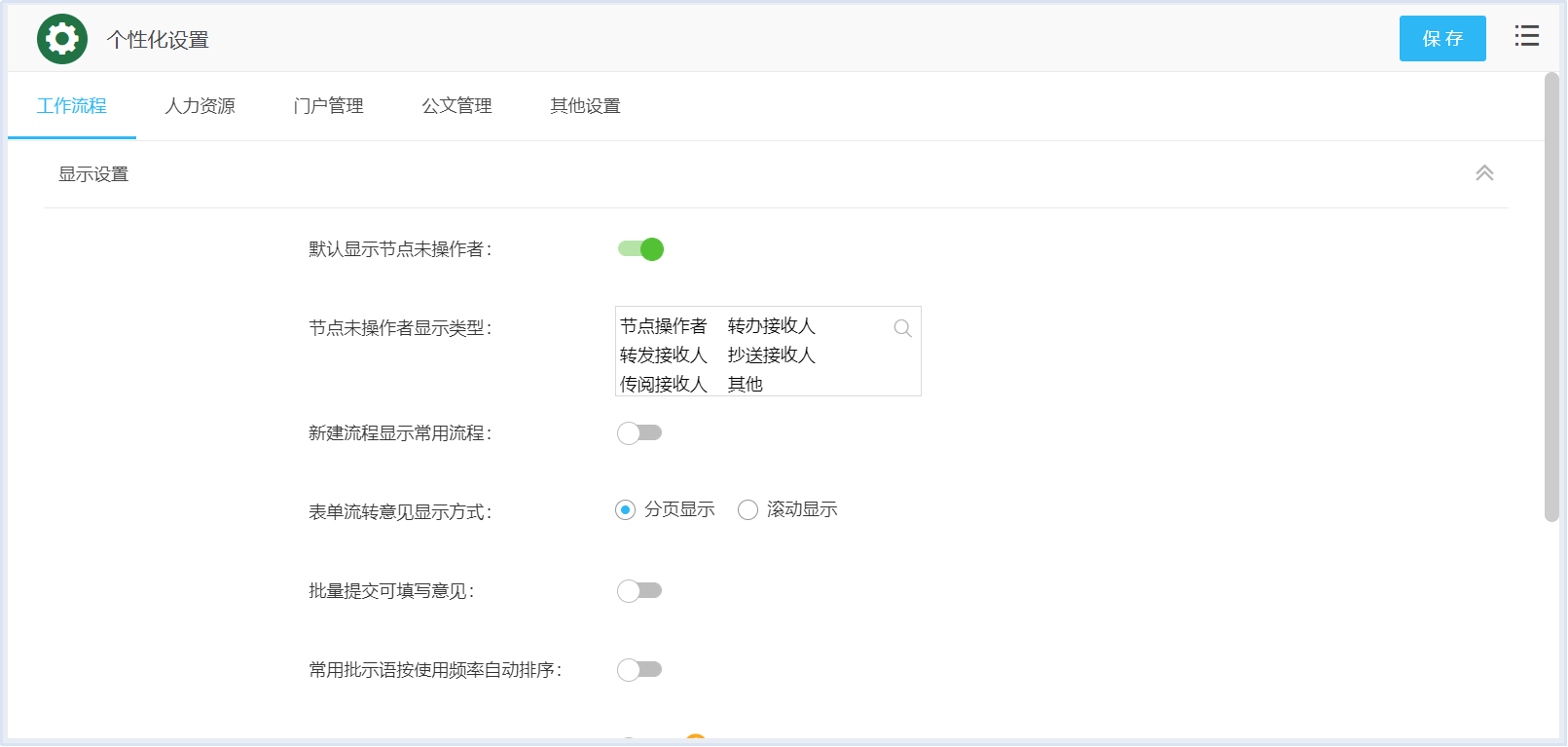Click the search magnifier in node operator type field
The image size is (1568, 747).
902,328
